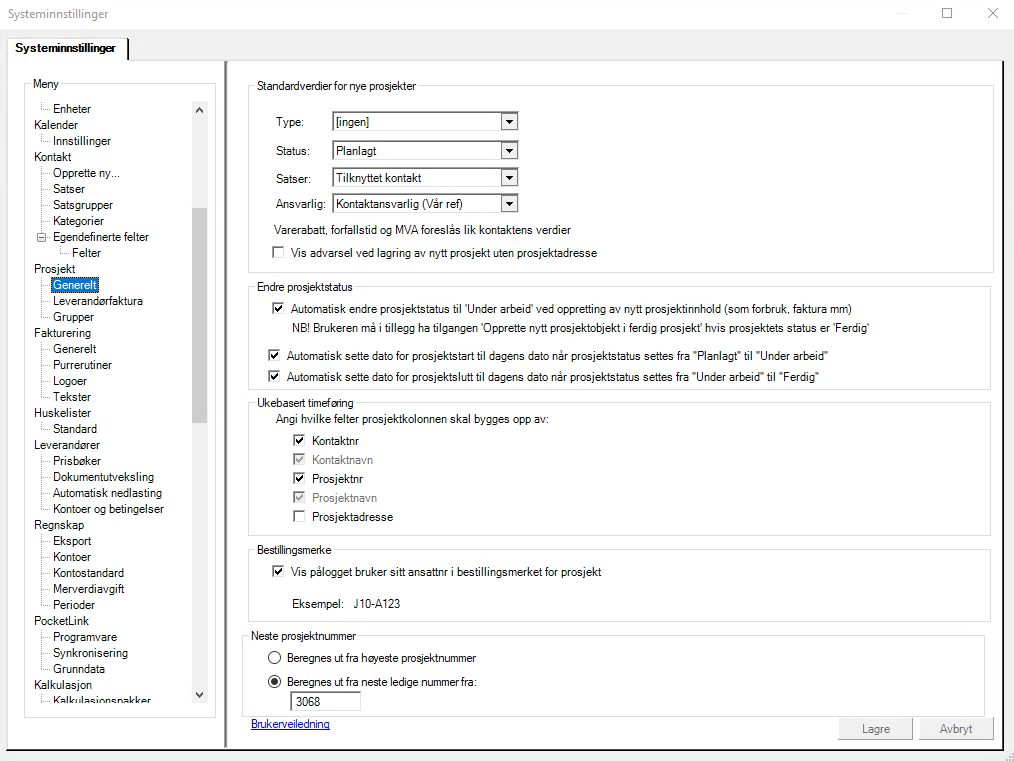Viewport: 1014px width, 761px height.
Task: Click the Prosjekt tree category
Action: click(54, 269)
